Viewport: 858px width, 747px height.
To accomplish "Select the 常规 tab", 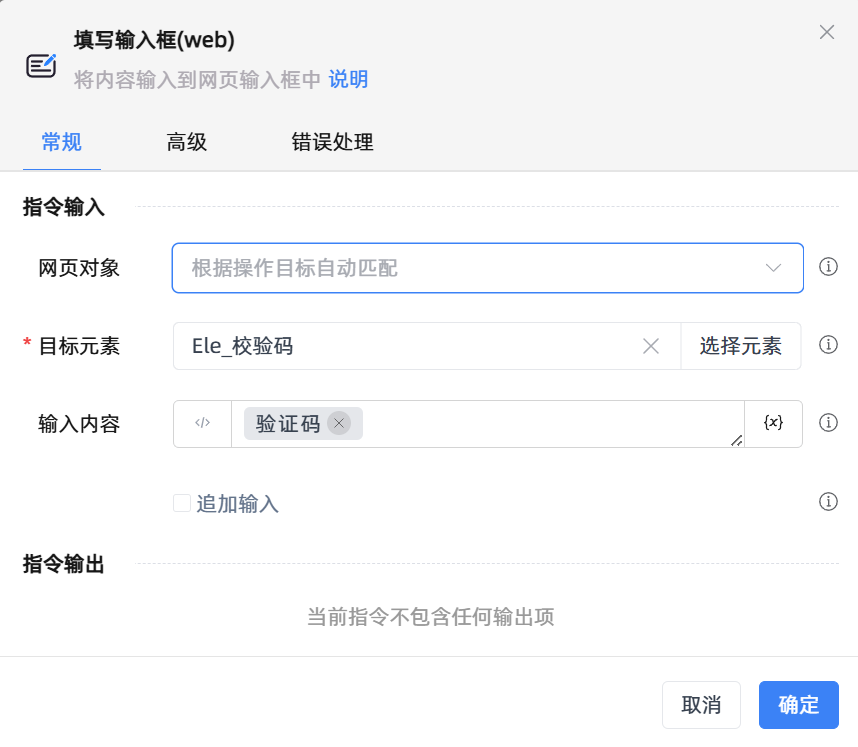I will tap(61, 142).
